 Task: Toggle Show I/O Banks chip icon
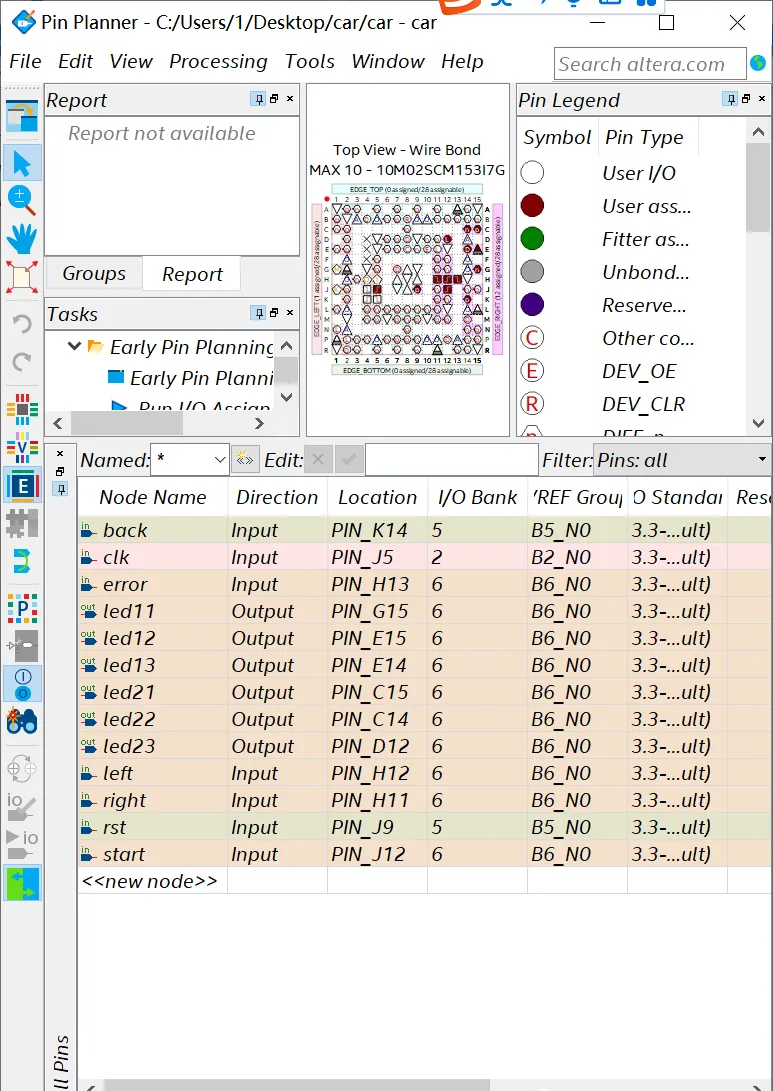[22, 409]
